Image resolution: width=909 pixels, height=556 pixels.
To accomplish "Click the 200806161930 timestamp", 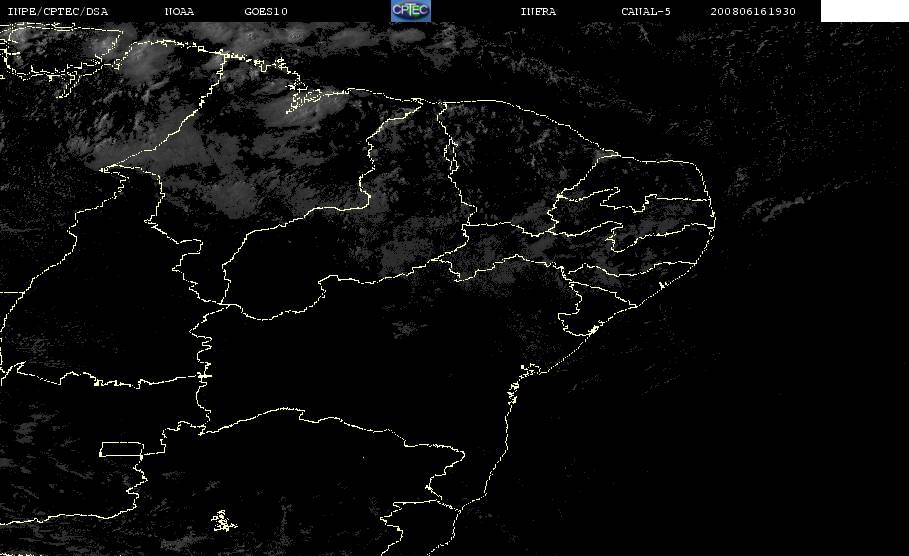I will point(753,12).
